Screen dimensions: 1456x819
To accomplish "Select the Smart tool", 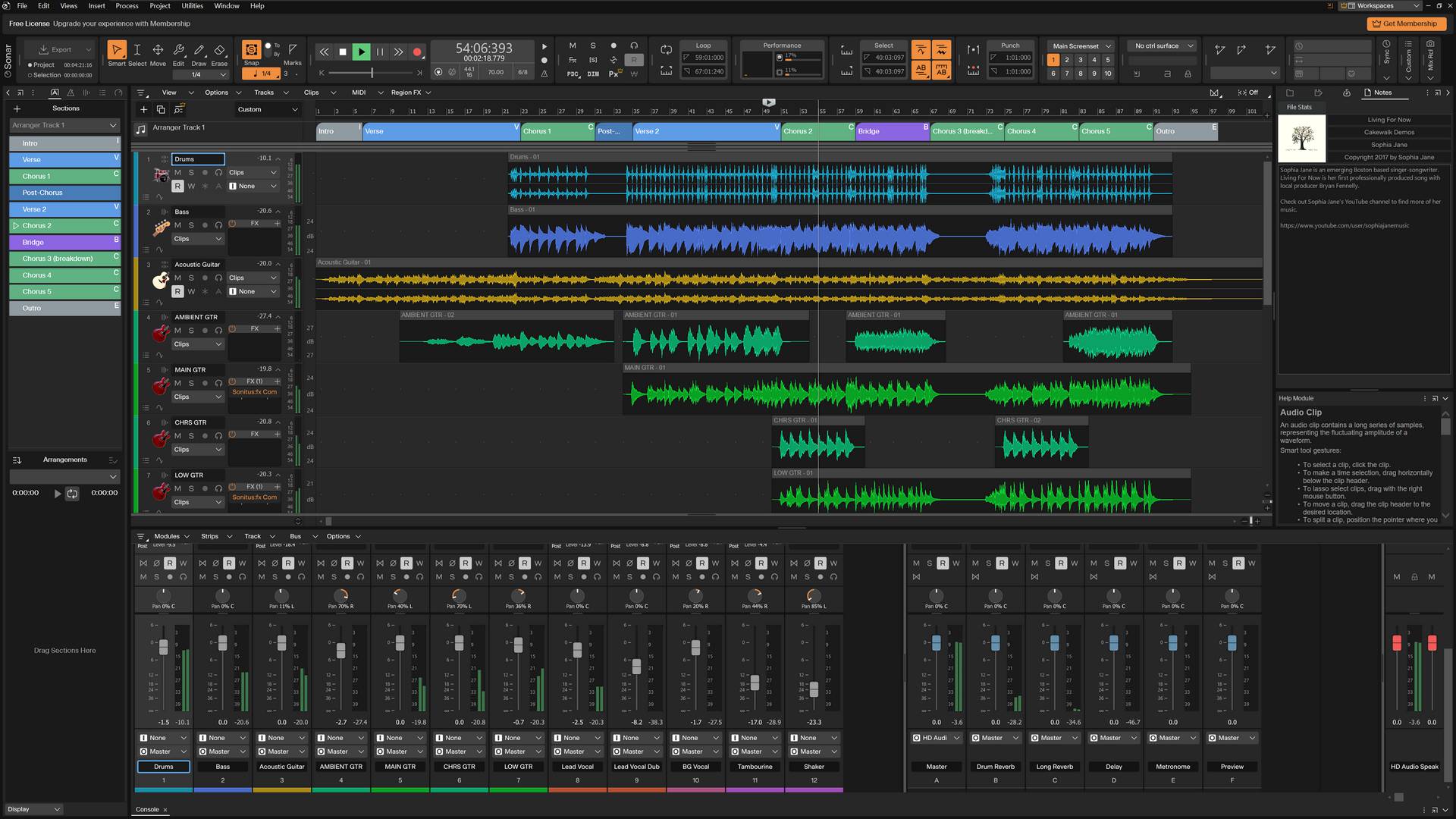I will 117,52.
